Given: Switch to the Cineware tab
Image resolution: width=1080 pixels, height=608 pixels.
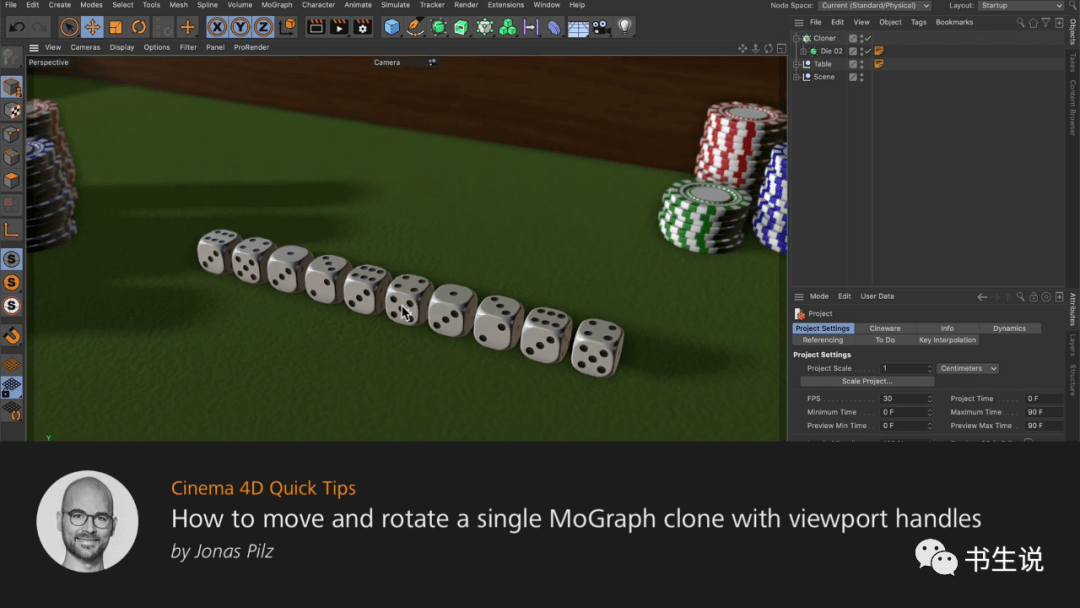Looking at the screenshot, I should coord(884,328).
